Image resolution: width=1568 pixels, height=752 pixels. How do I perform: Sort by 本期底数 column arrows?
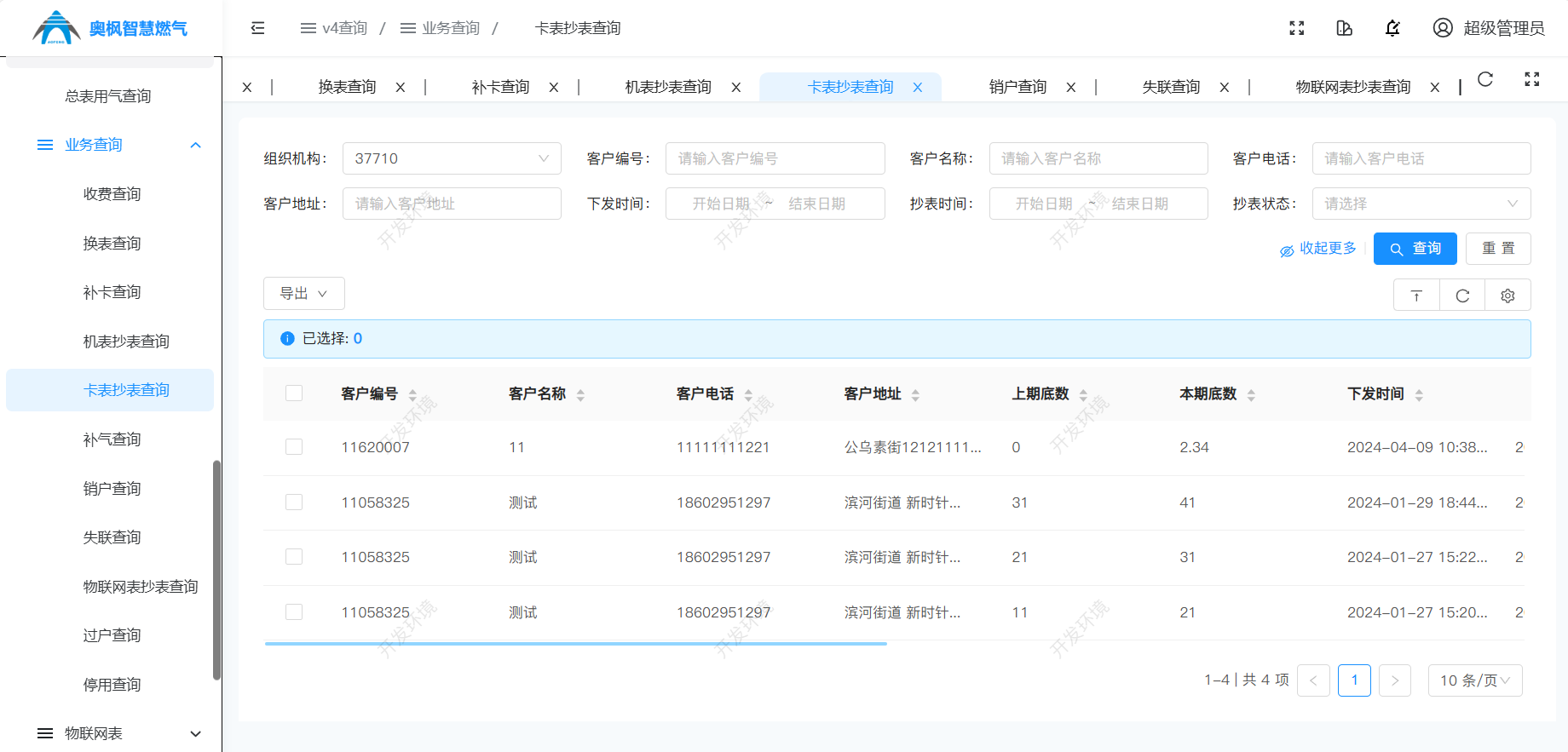(1251, 394)
